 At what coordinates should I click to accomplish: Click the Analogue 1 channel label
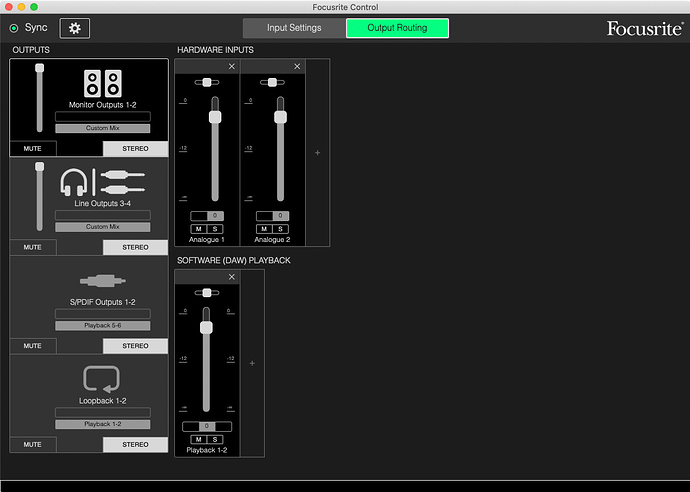click(x=207, y=240)
